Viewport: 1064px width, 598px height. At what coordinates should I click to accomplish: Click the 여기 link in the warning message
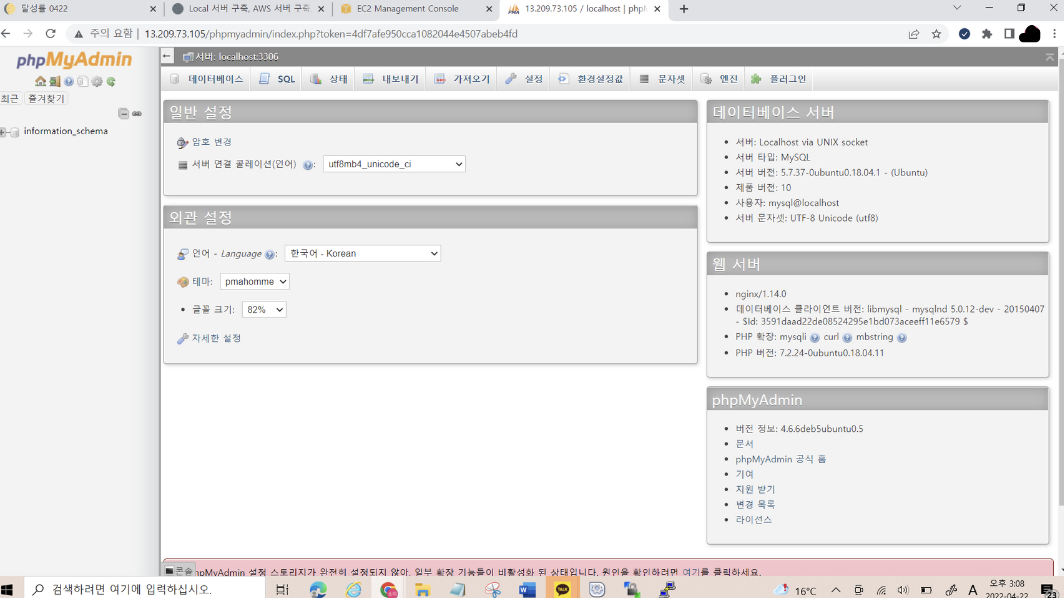[x=691, y=572]
